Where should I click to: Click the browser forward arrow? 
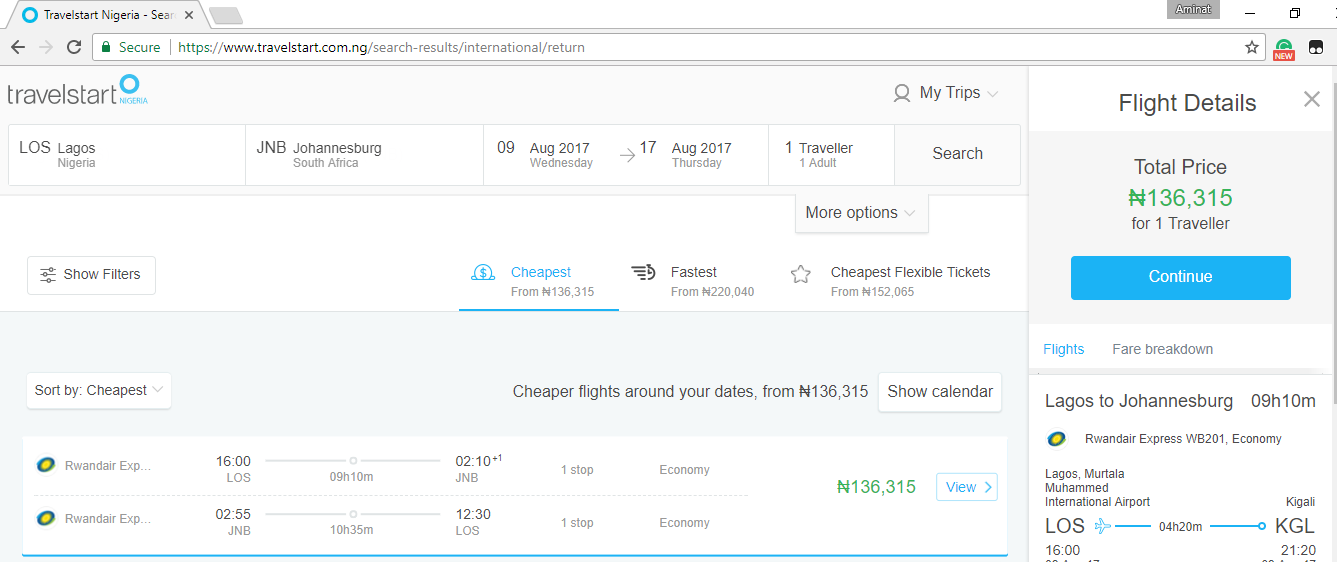point(46,47)
